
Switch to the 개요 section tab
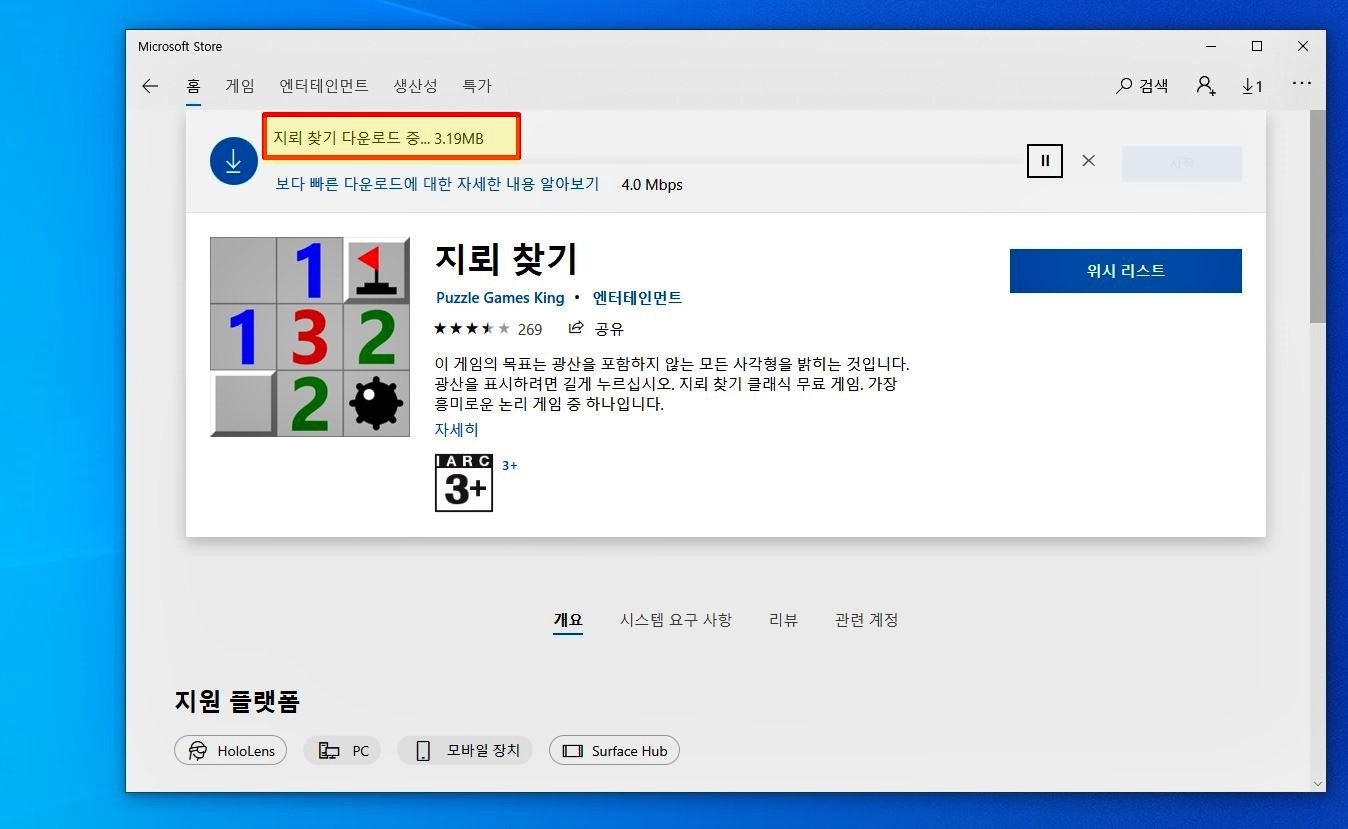[x=568, y=620]
